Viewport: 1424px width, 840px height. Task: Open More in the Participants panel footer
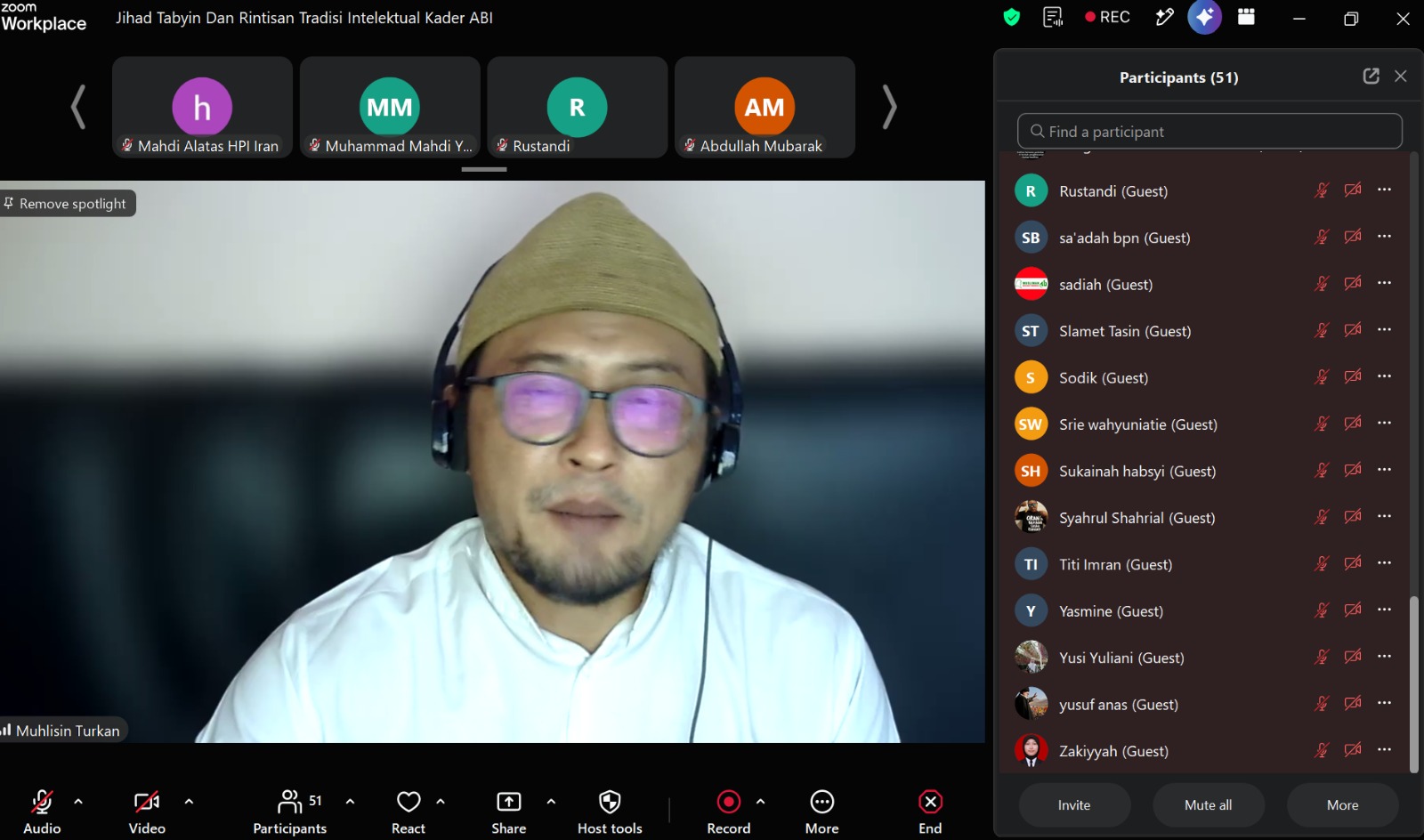pos(1343,805)
